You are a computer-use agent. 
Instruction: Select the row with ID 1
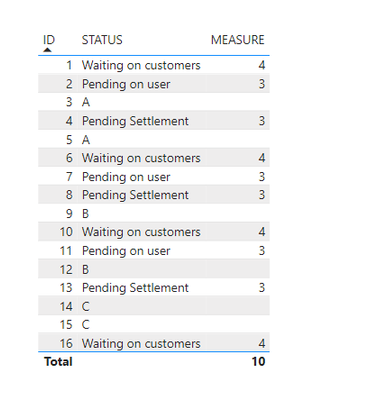pos(154,65)
